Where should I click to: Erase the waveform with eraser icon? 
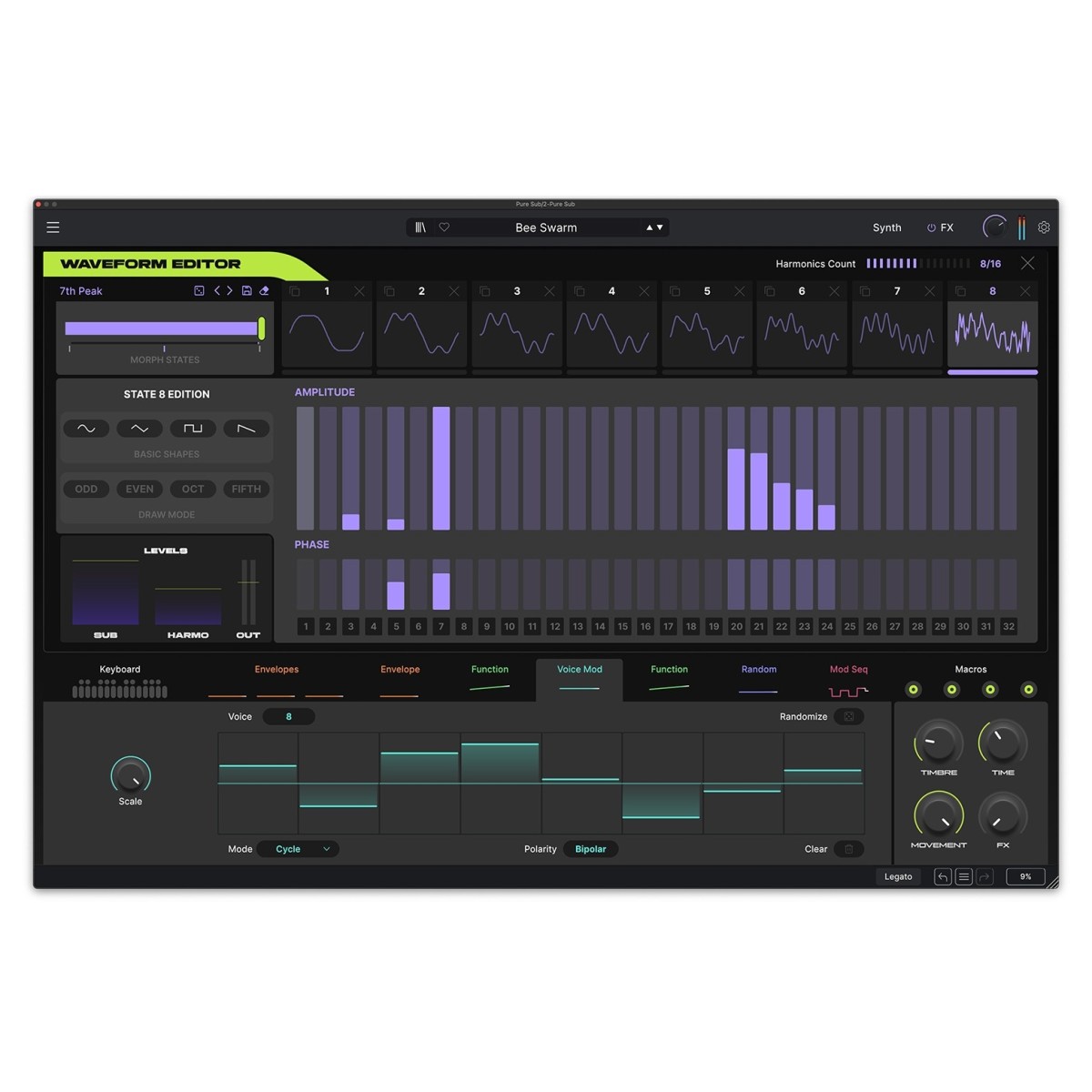point(264,291)
